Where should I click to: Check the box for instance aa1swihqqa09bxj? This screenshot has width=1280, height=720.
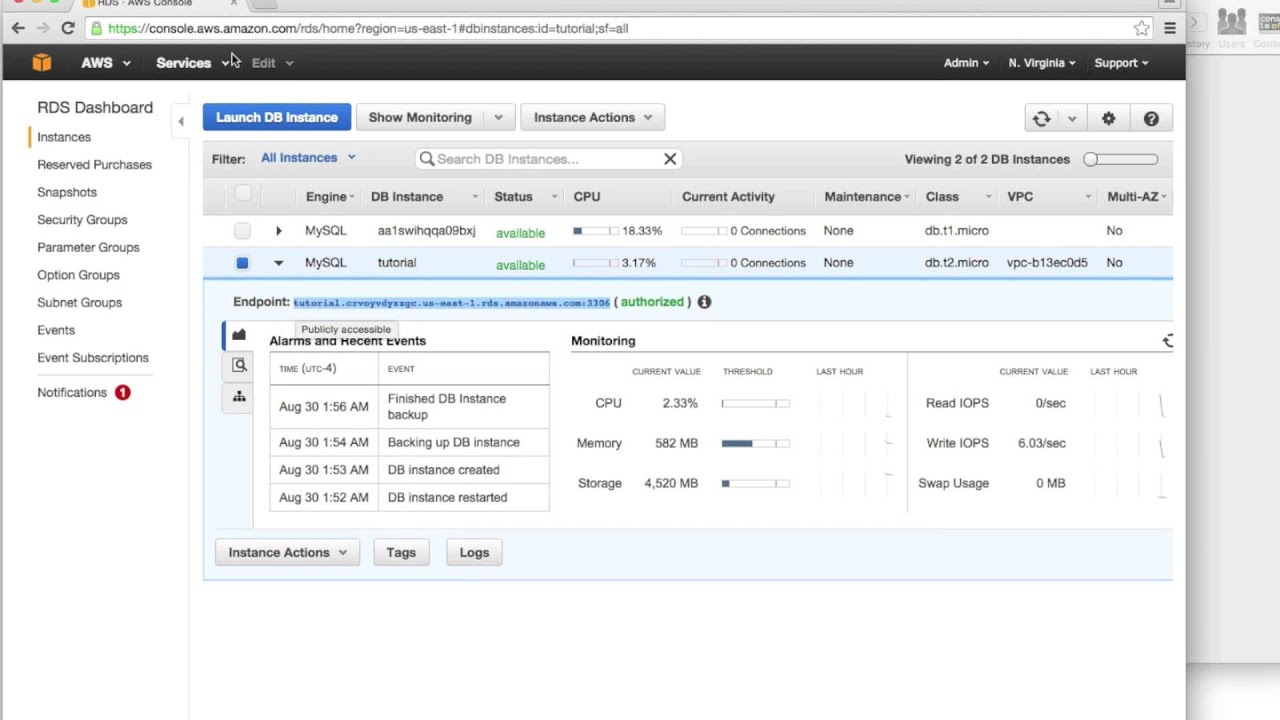pyautogui.click(x=242, y=231)
